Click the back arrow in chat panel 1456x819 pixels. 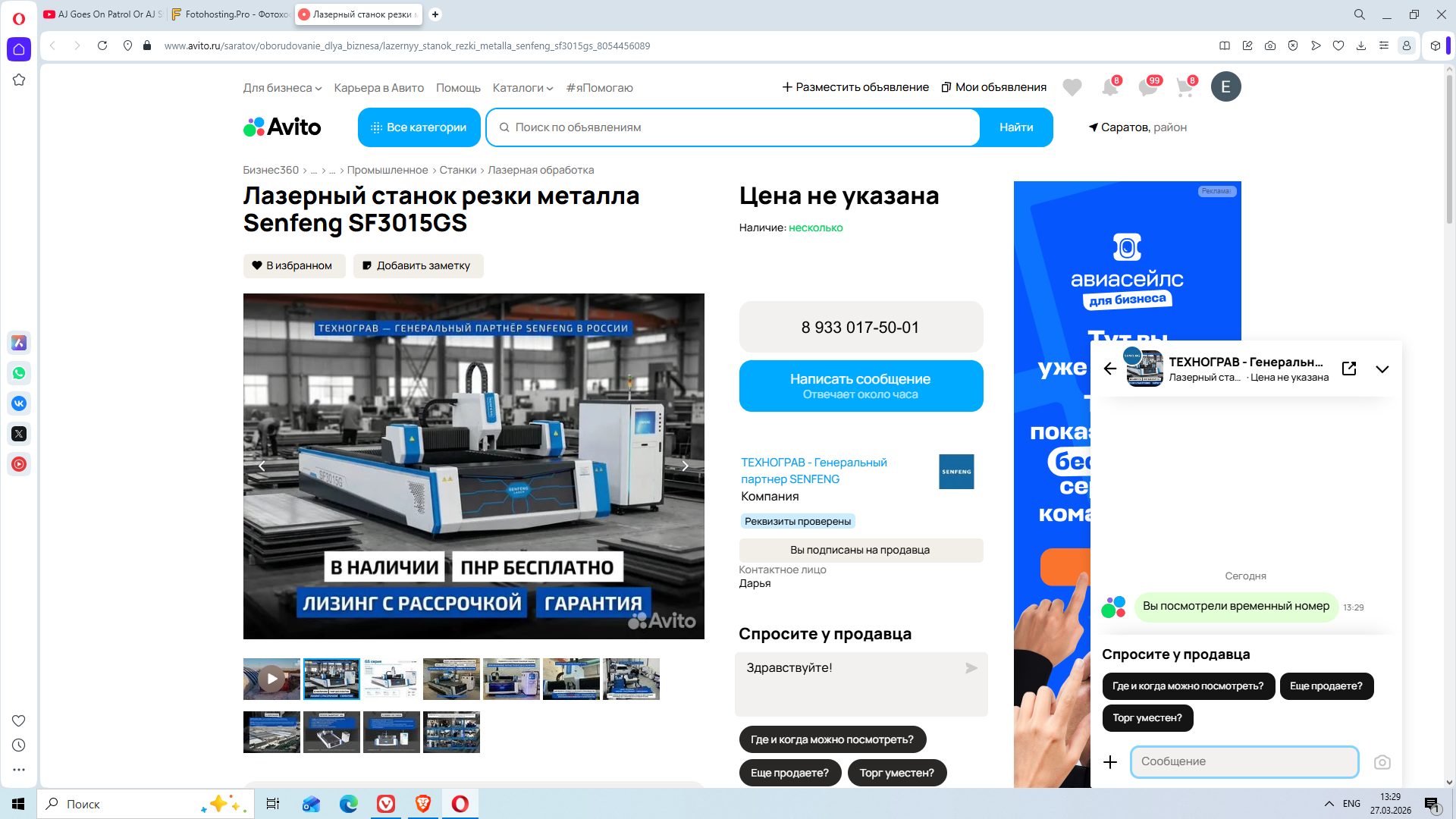pyautogui.click(x=1110, y=369)
